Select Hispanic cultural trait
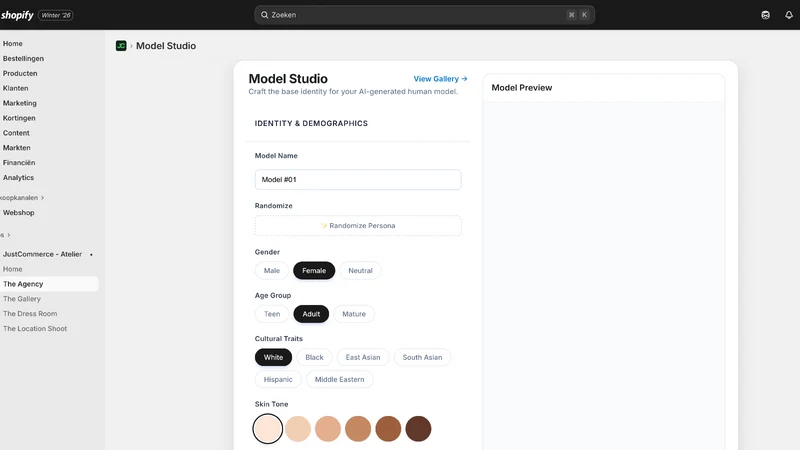 click(x=278, y=379)
